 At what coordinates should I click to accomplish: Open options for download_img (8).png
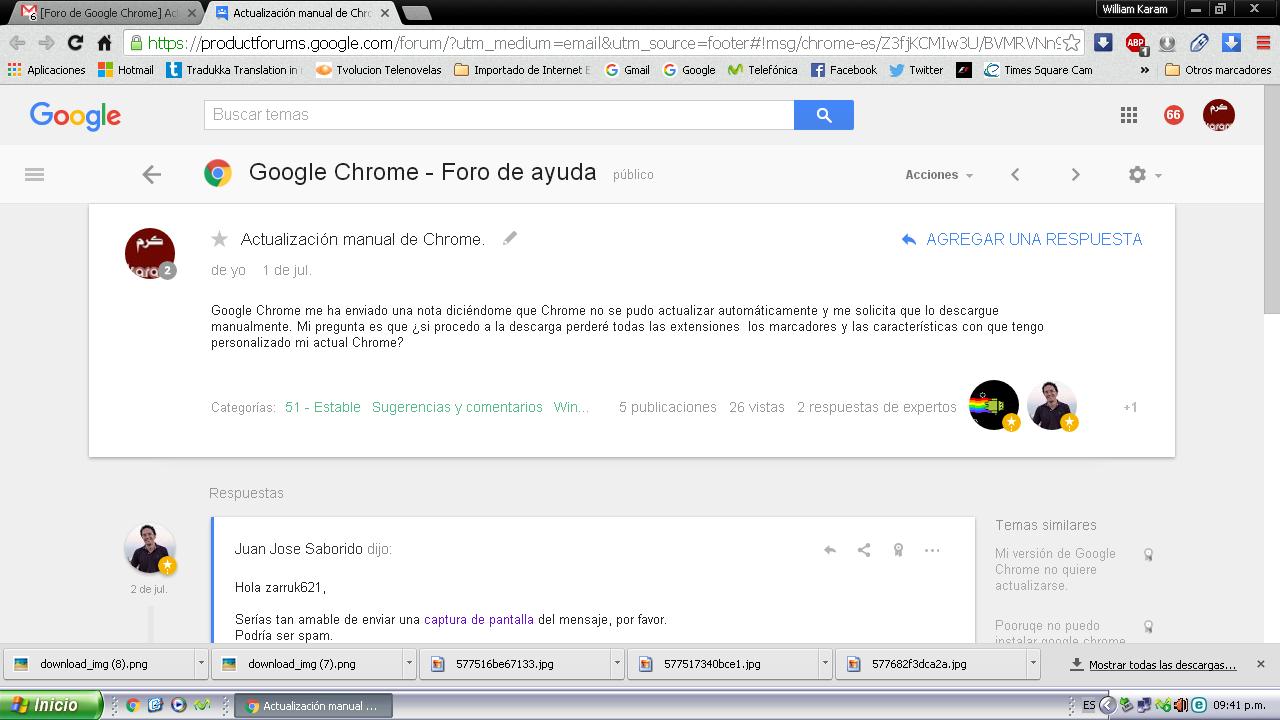pyautogui.click(x=201, y=664)
